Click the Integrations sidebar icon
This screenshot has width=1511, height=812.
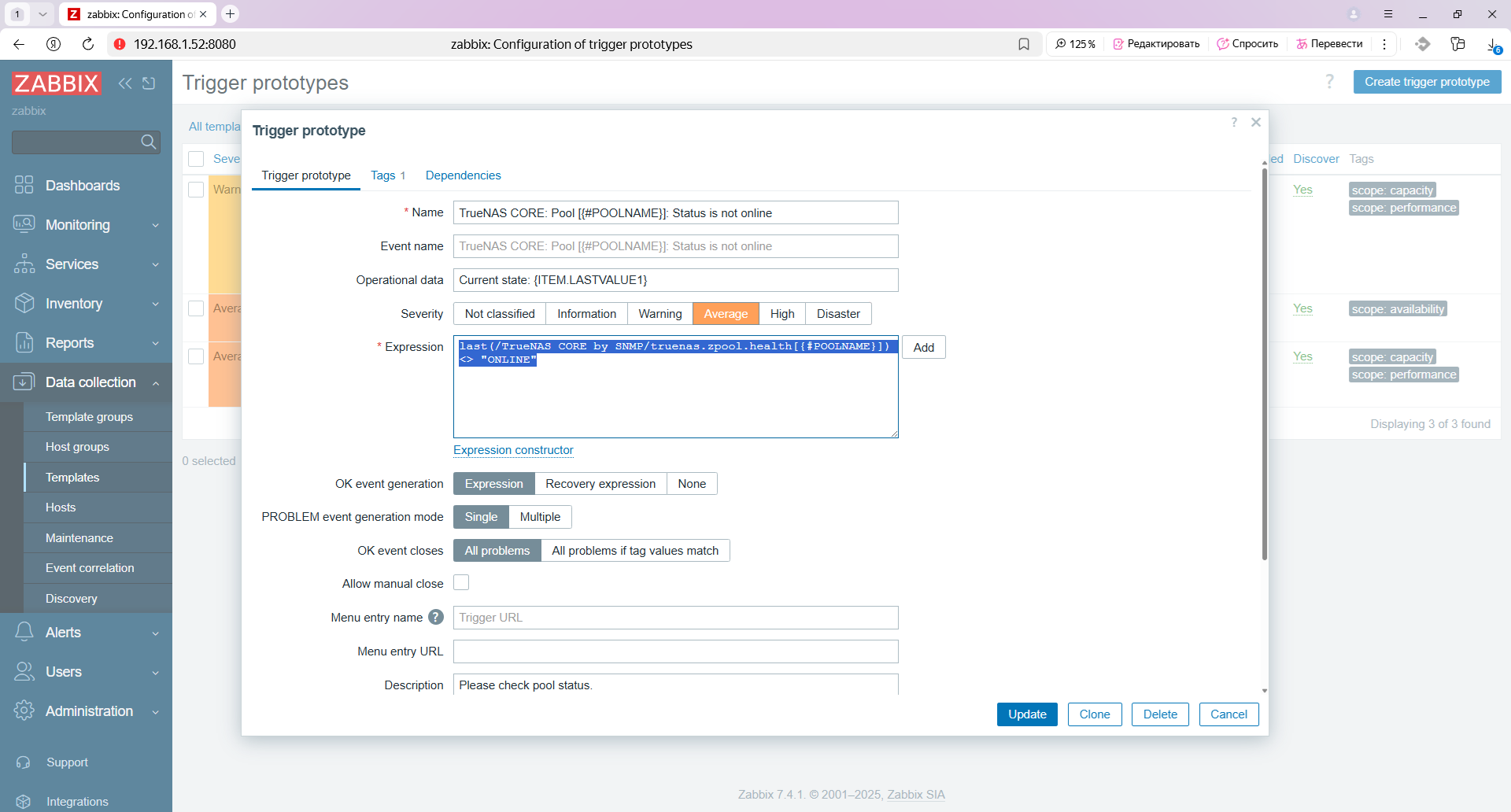(24, 802)
